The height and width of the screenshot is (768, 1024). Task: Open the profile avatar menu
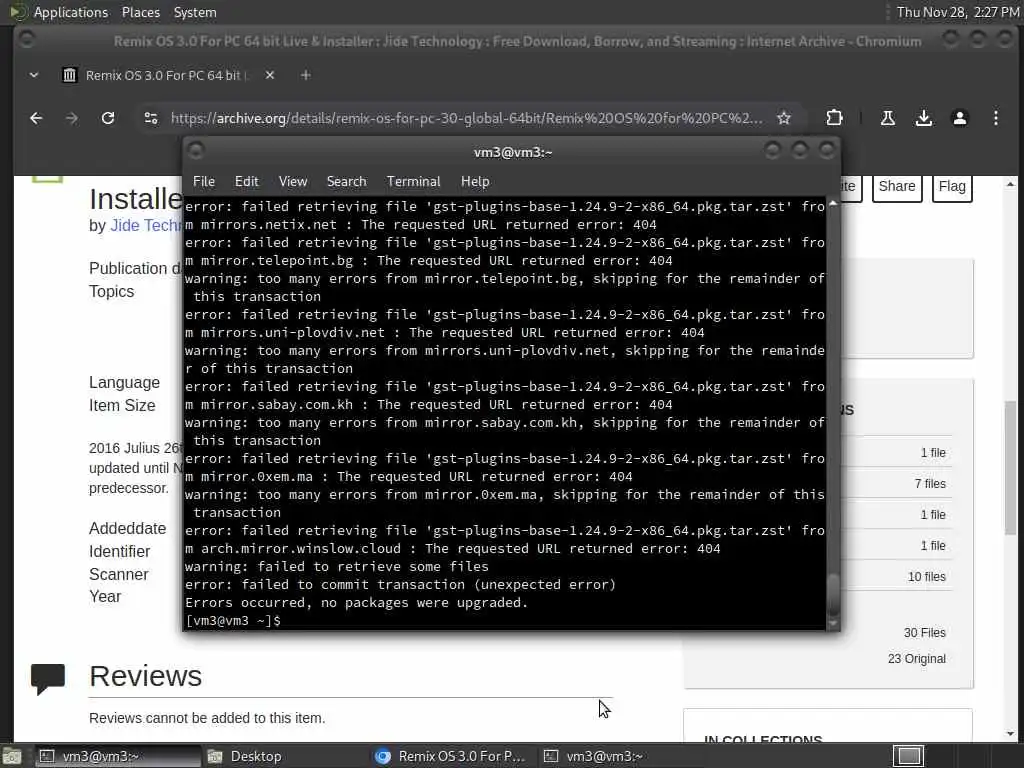click(x=959, y=118)
